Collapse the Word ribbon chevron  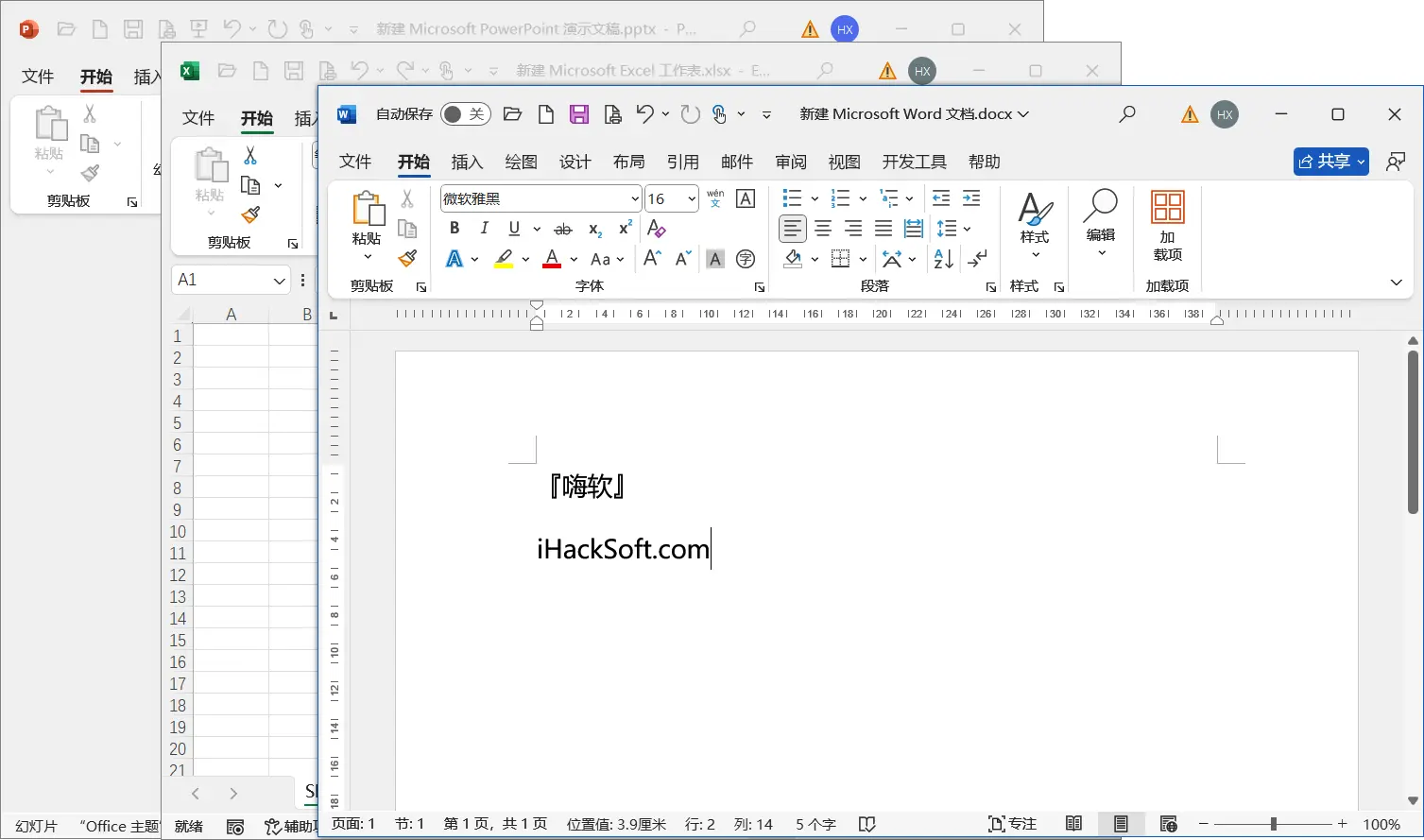click(x=1397, y=283)
